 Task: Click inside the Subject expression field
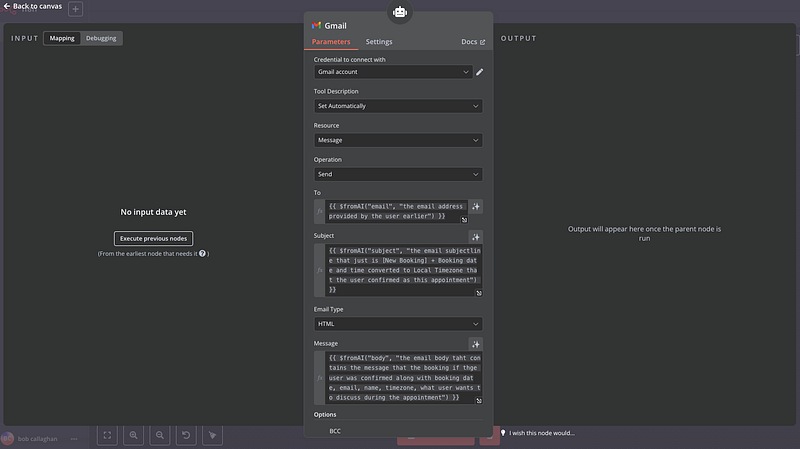tap(395, 268)
